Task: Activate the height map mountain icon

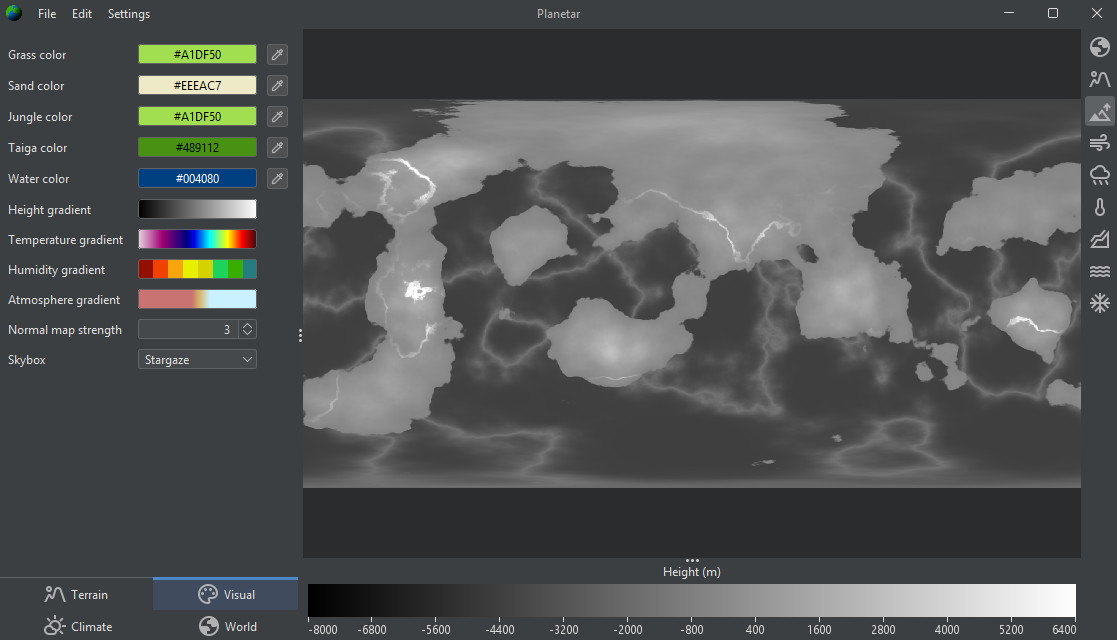Action: tap(1099, 111)
